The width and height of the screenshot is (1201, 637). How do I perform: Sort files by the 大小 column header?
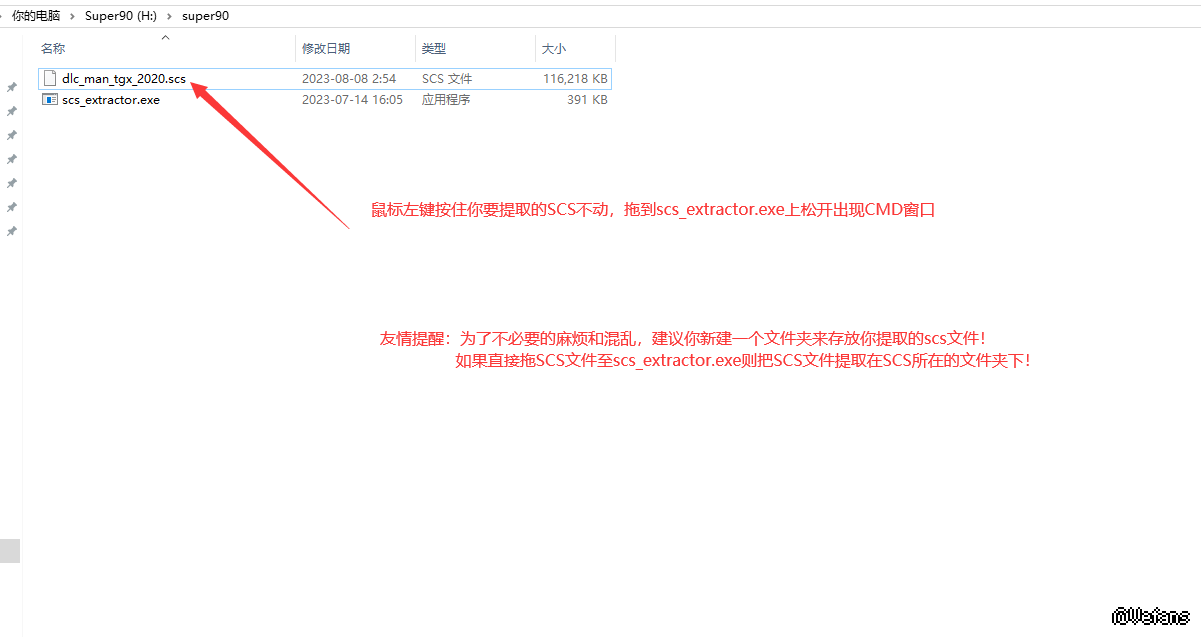click(553, 48)
